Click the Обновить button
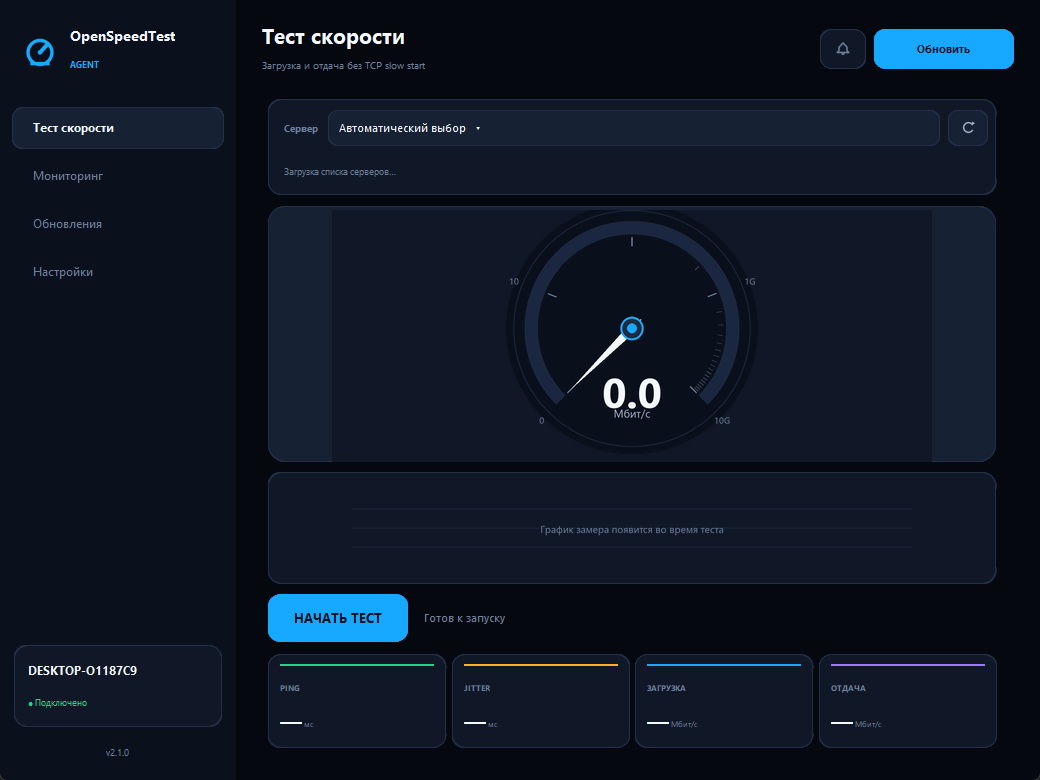 pyautogui.click(x=943, y=49)
